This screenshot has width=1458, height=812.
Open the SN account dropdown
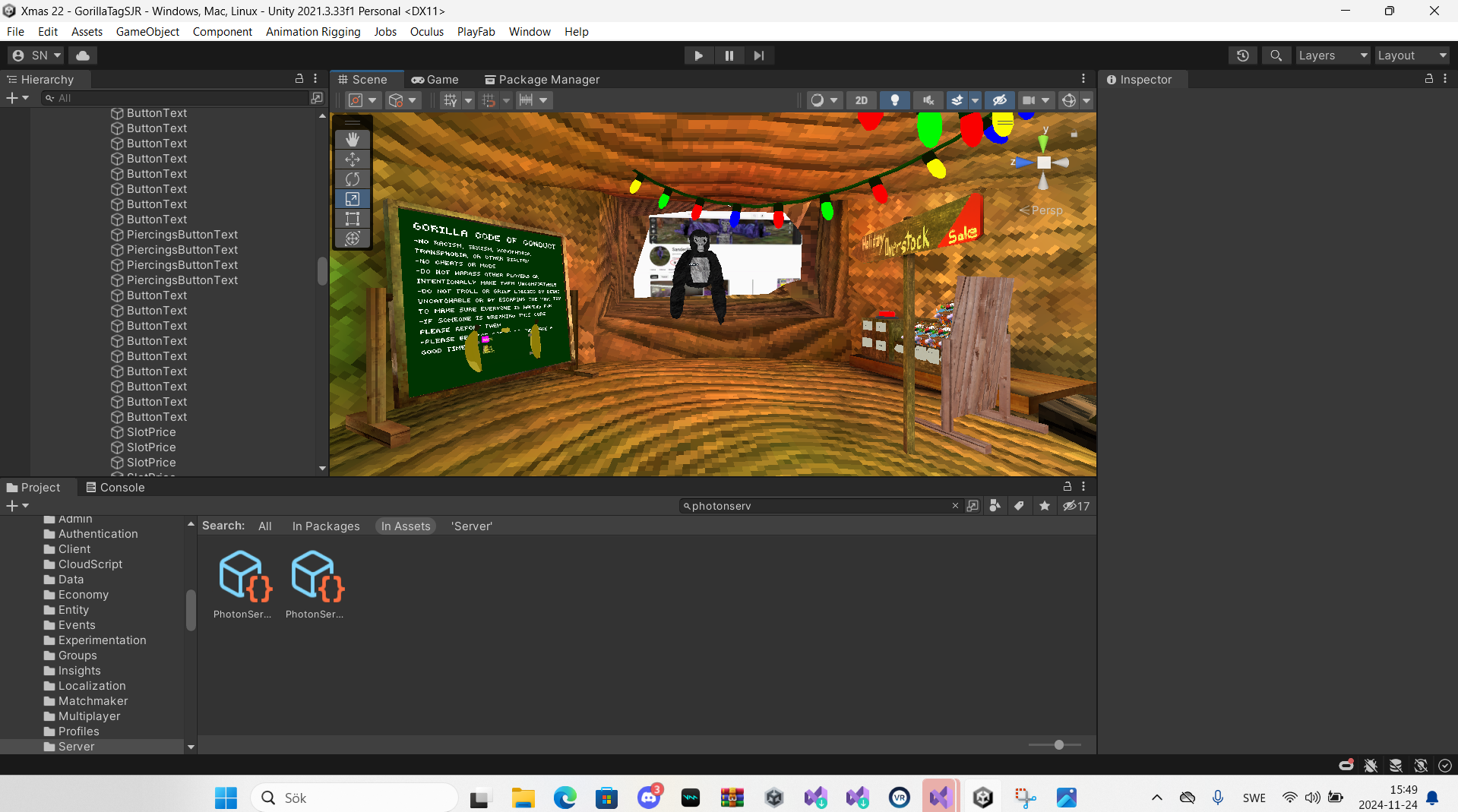(36, 55)
